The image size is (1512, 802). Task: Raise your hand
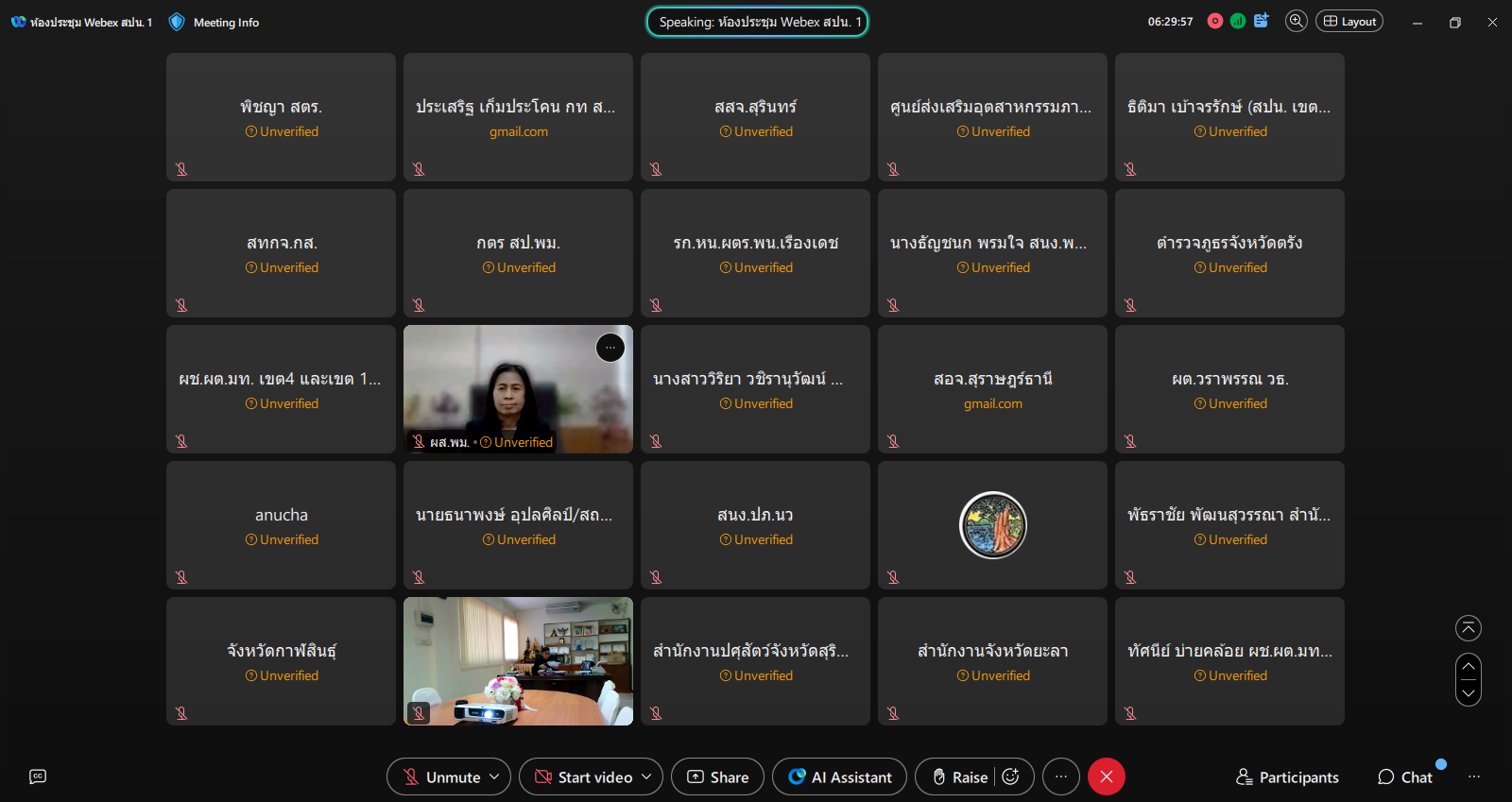960,776
